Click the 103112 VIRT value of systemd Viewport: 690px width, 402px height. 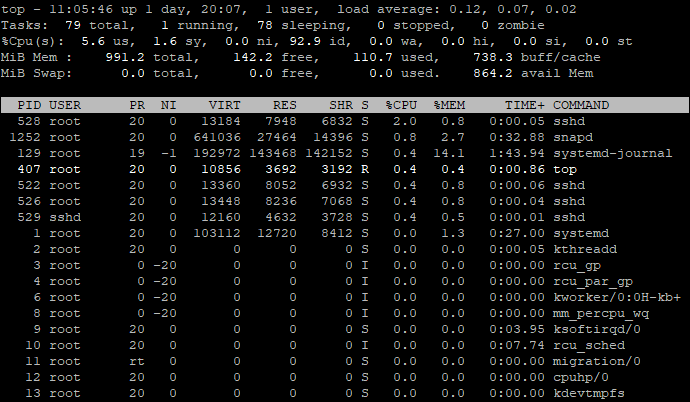tap(217, 234)
